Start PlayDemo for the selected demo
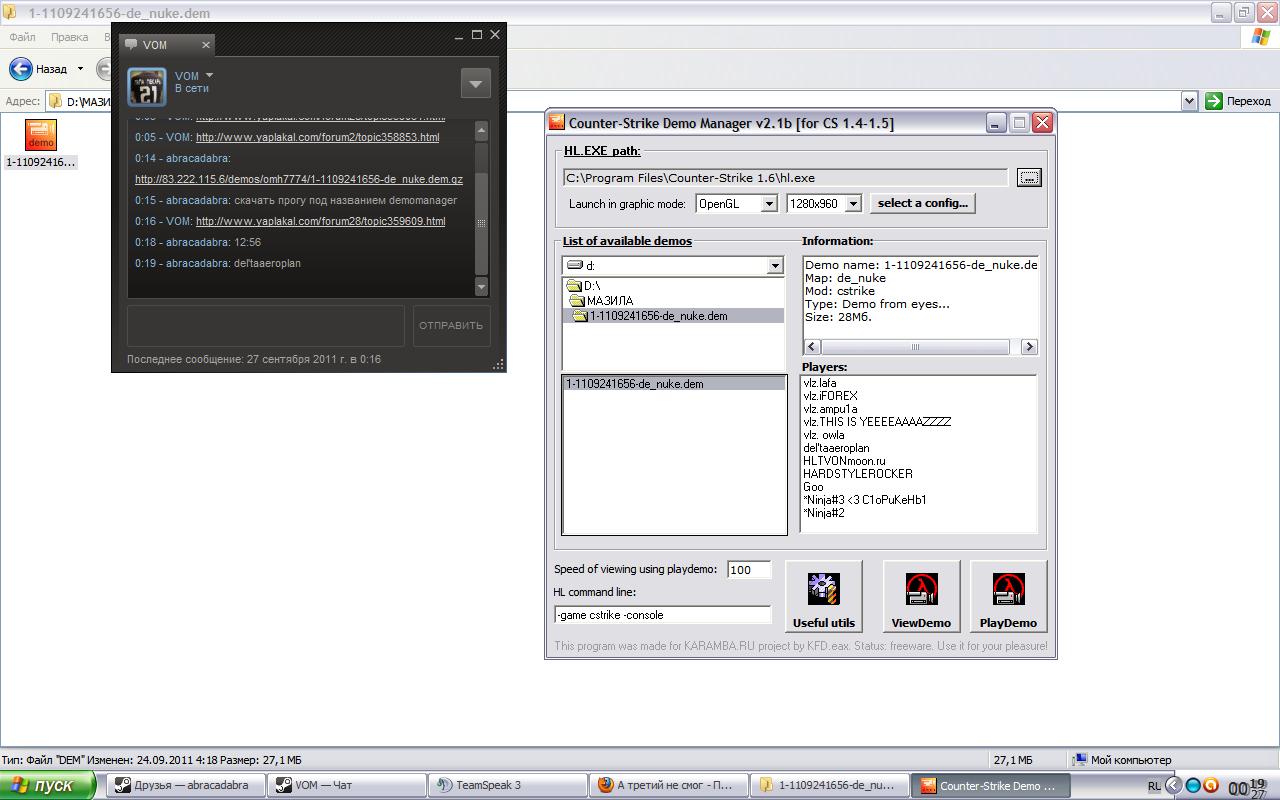Screen dimensions: 1280x800 pyautogui.click(x=1008, y=597)
